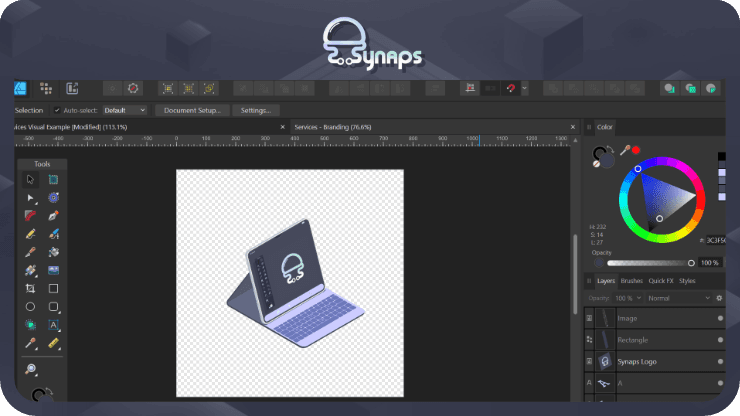Close the Services - Branding tab

pos(572,127)
